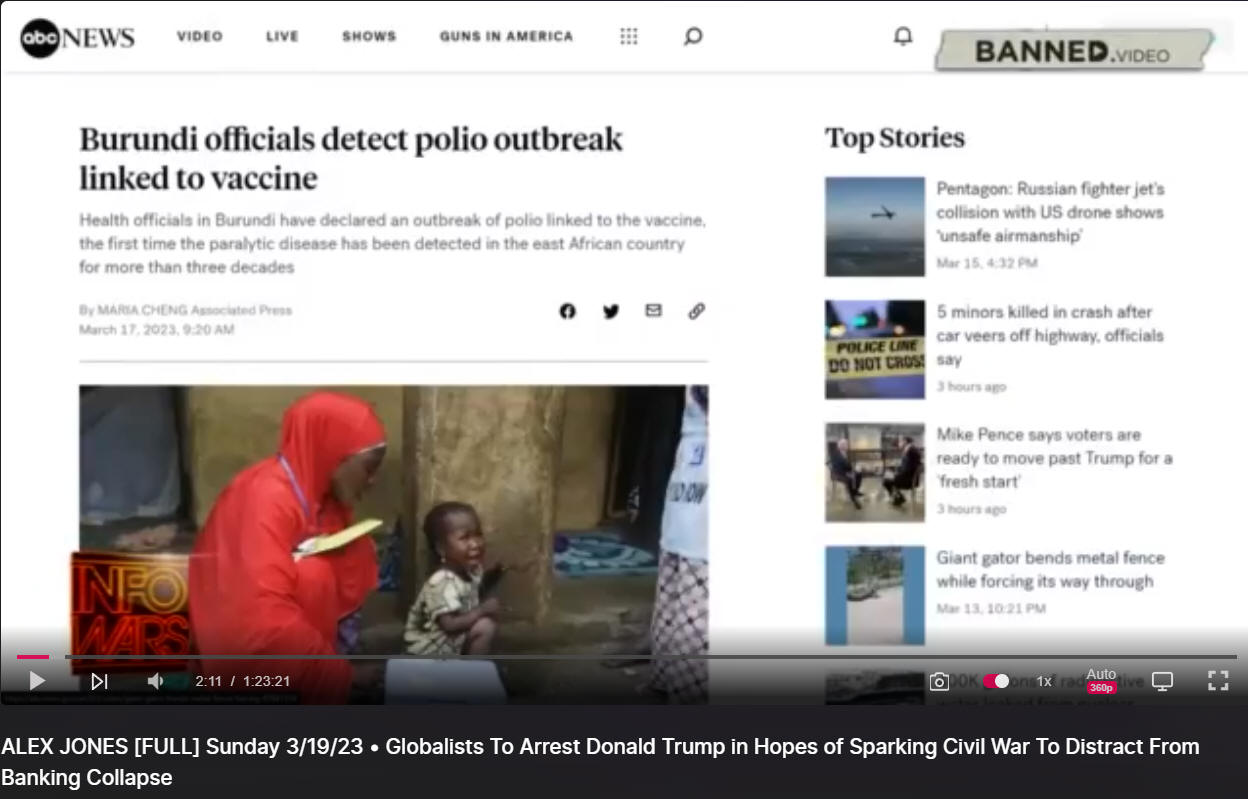Screen dimensions: 1248x799
Task: Enable theater mode display icon
Action: point(1162,681)
